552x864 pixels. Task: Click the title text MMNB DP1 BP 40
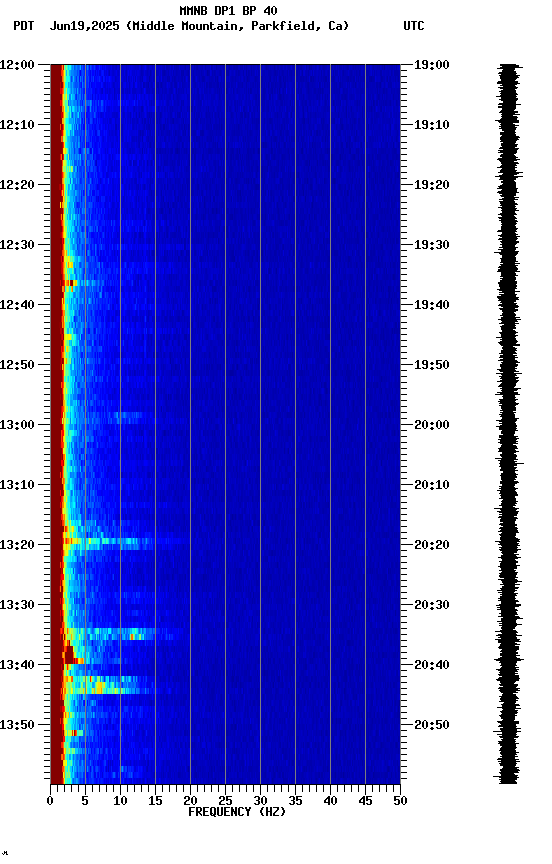coord(228,10)
